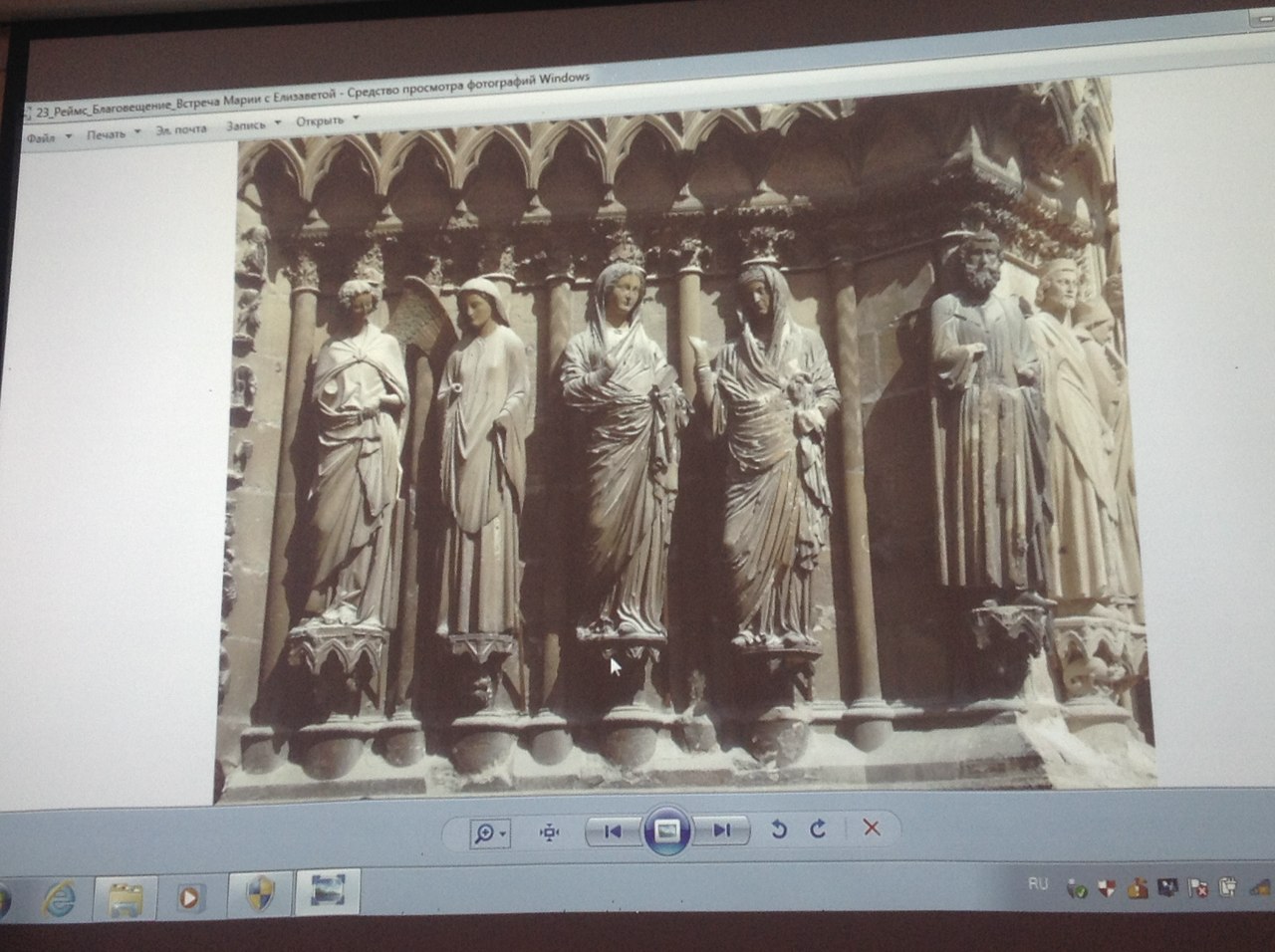Open the Печать menu
The height and width of the screenshot is (952, 1275).
point(106,133)
